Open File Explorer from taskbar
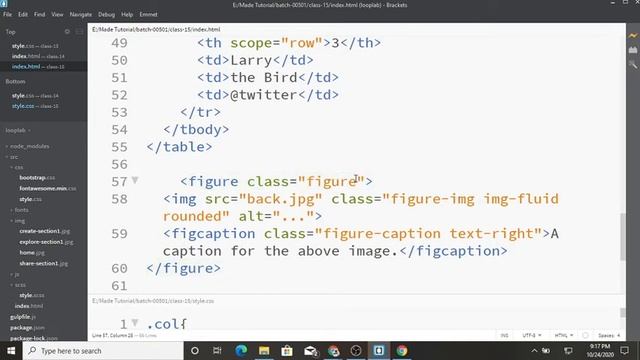 264,351
